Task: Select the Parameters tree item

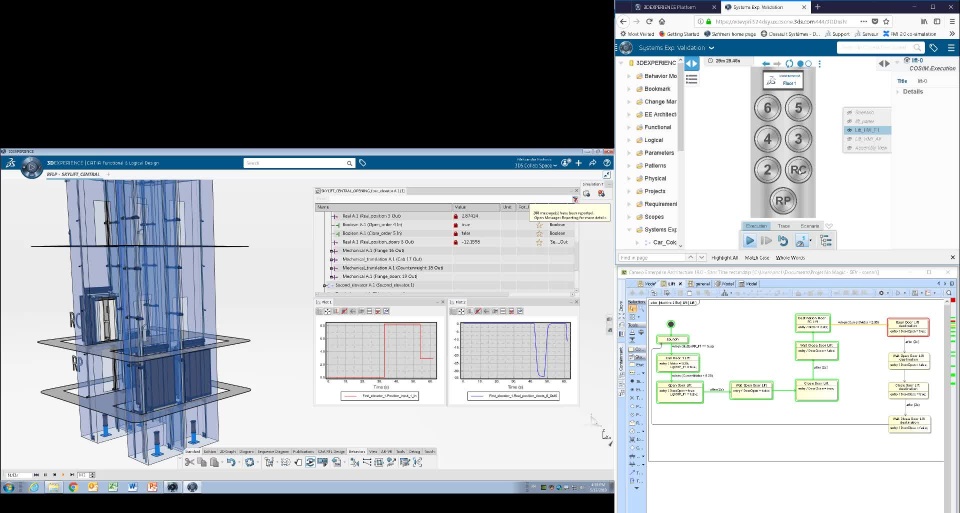Action: [659, 153]
